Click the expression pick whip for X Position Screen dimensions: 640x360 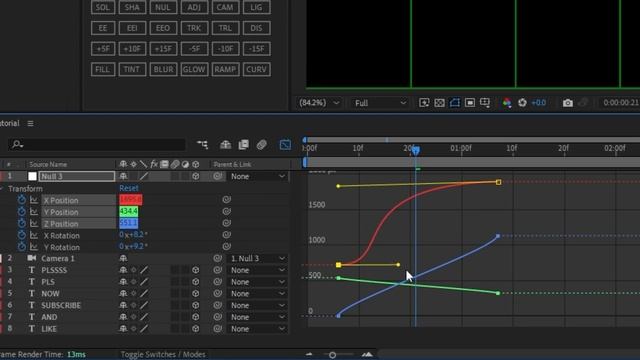tap(227, 200)
